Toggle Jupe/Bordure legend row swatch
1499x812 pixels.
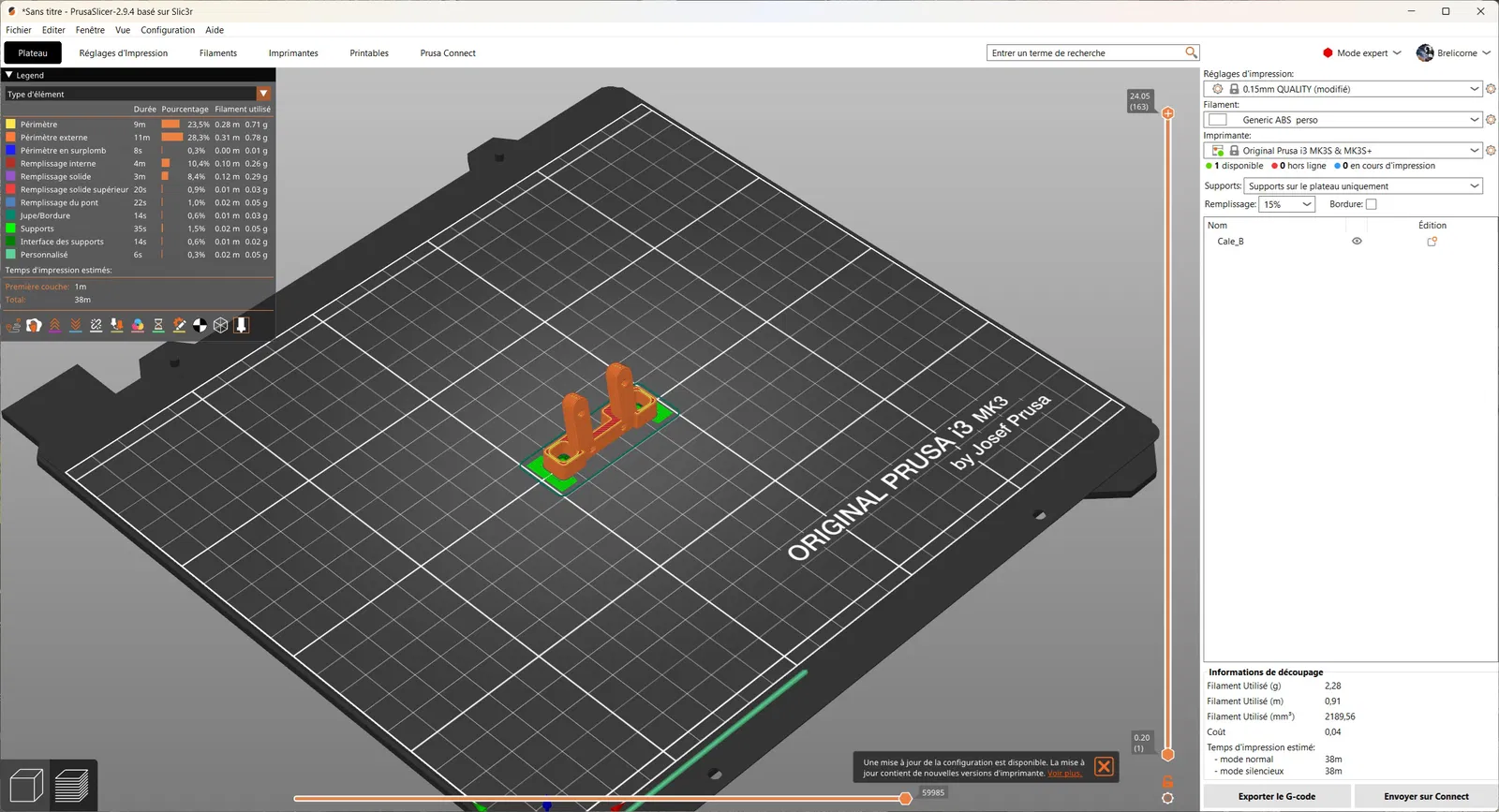[10, 215]
